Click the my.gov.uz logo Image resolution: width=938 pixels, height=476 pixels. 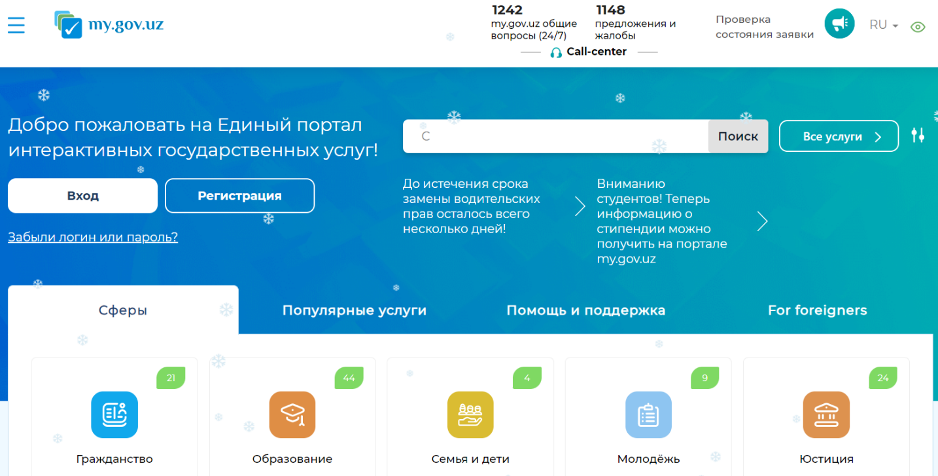click(108, 25)
